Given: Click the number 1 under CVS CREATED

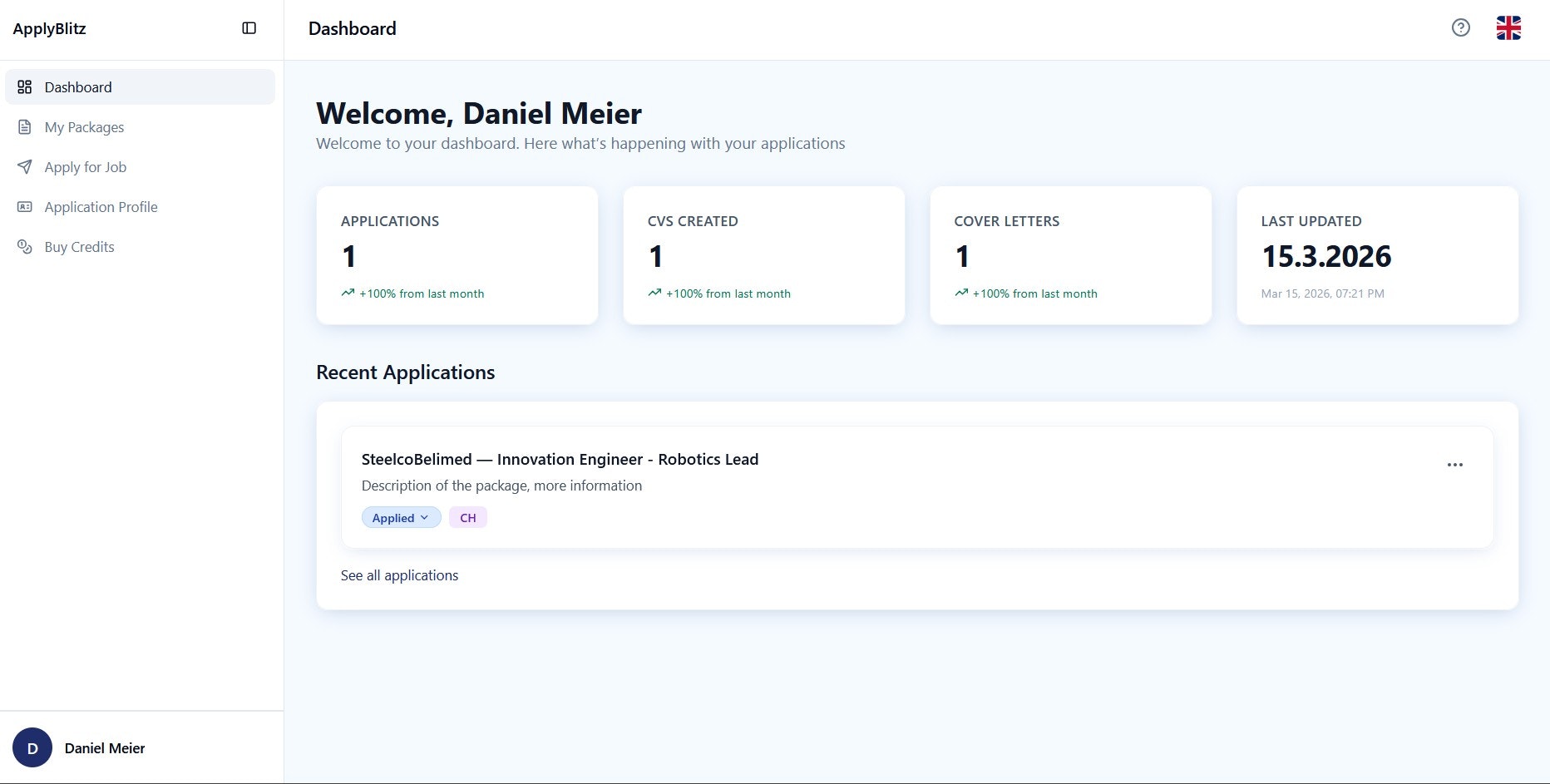Looking at the screenshot, I should point(655,256).
